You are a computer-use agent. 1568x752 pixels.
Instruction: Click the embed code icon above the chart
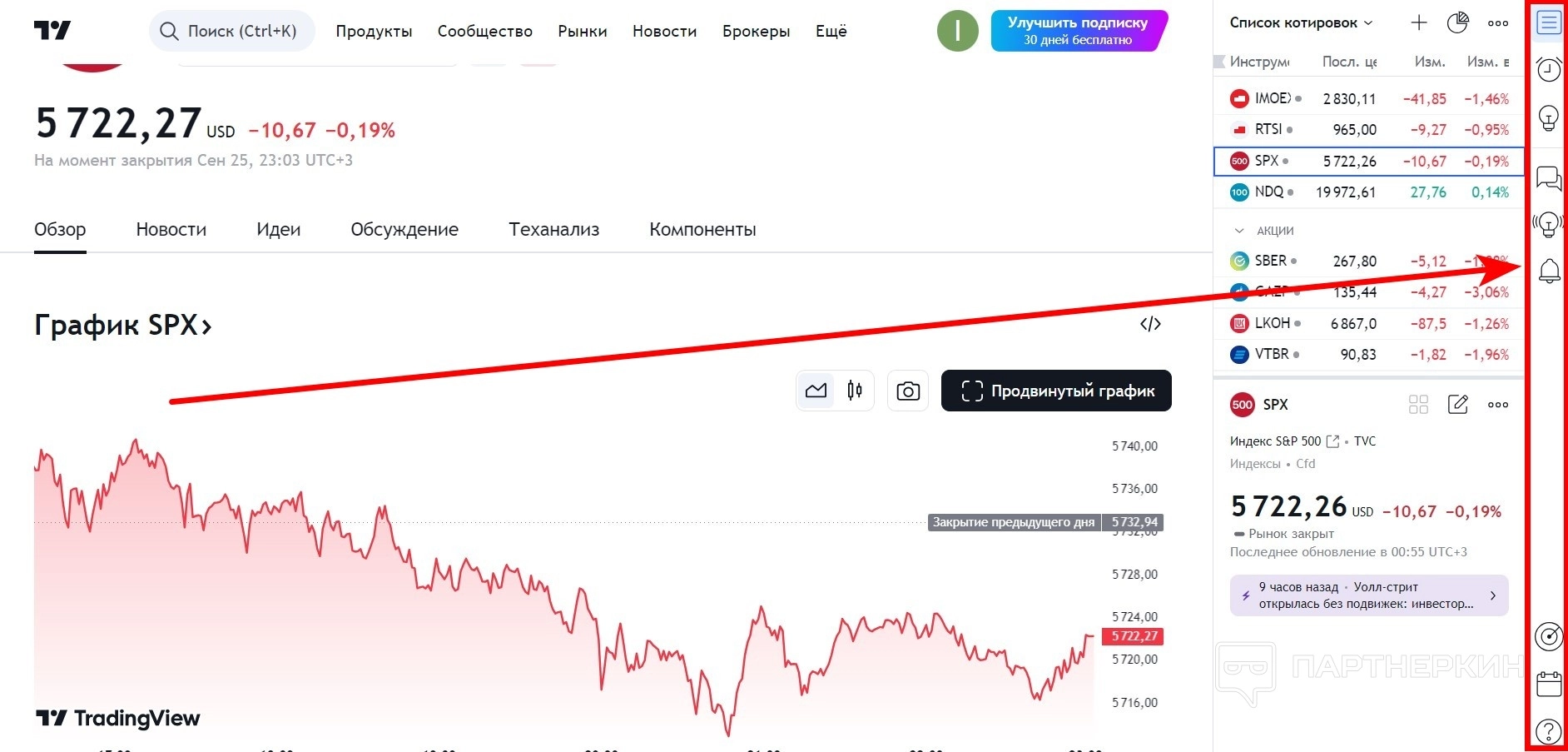[x=1150, y=324]
